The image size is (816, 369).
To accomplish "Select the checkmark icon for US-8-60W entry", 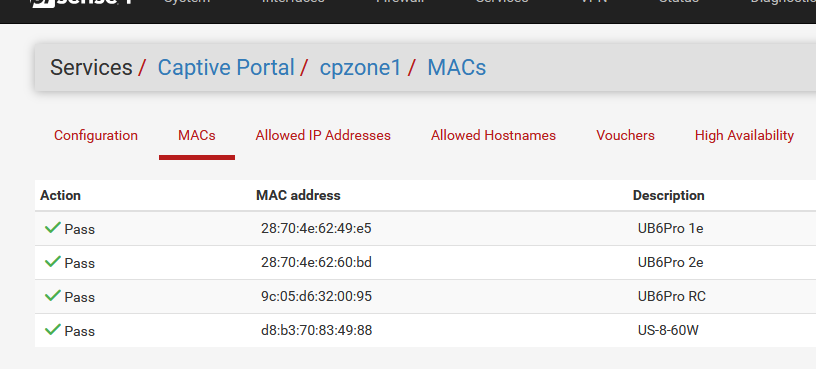I will (x=53, y=329).
